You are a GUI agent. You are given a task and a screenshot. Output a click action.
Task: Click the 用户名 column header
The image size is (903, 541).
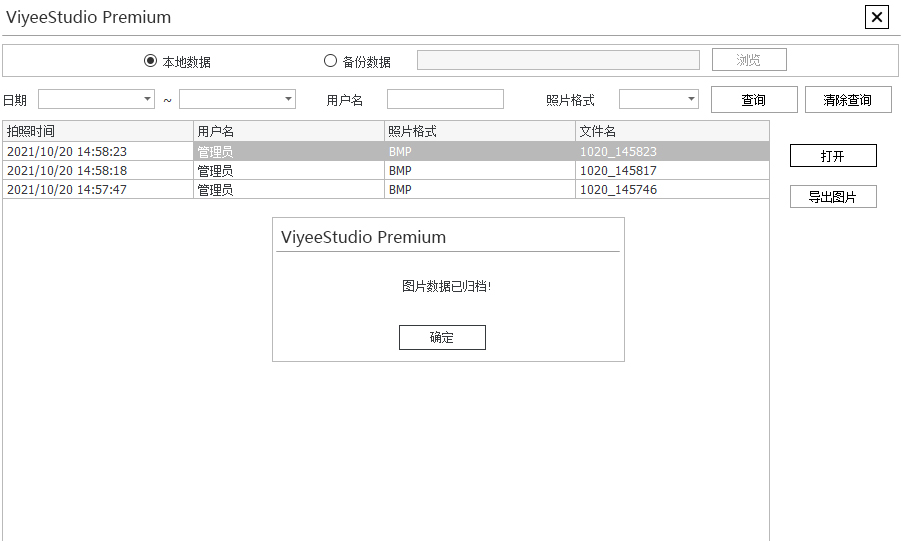[288, 131]
